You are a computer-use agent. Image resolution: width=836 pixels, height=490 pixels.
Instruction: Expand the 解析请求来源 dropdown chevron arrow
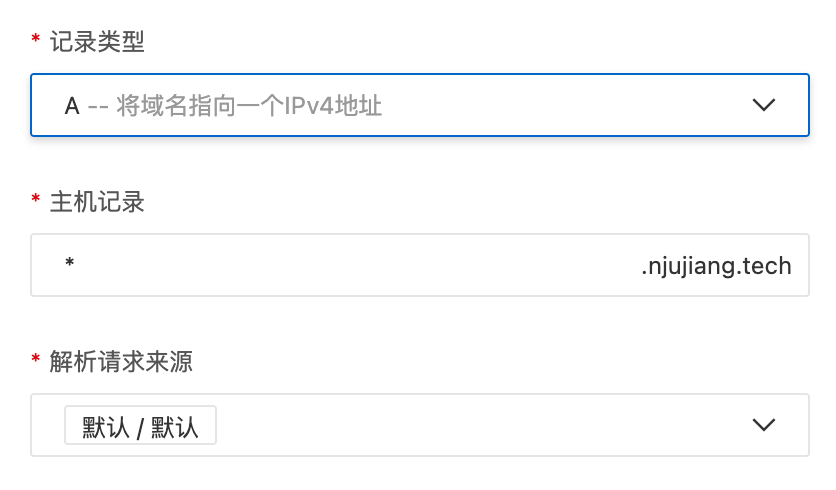pyautogui.click(x=763, y=425)
